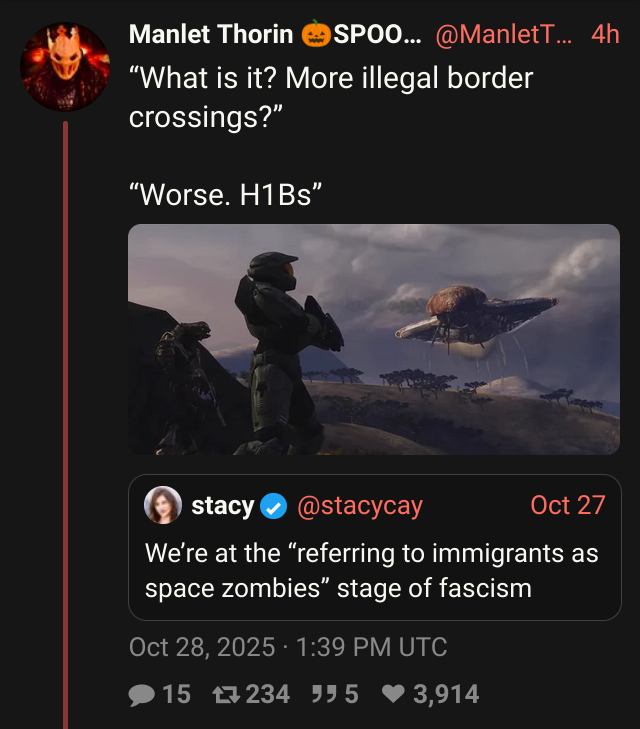Viewport: 640px width, 729px height.
Task: Open stacy's display name in quote
Action: click(223, 505)
